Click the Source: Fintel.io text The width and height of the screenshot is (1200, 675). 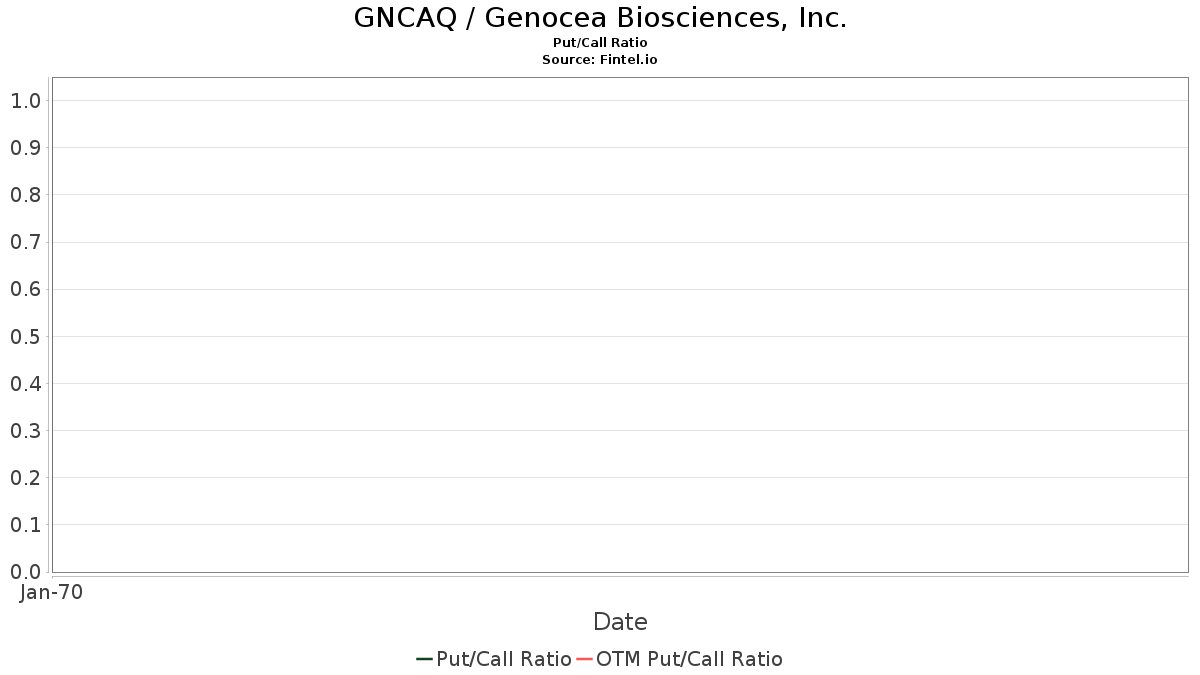coord(600,60)
